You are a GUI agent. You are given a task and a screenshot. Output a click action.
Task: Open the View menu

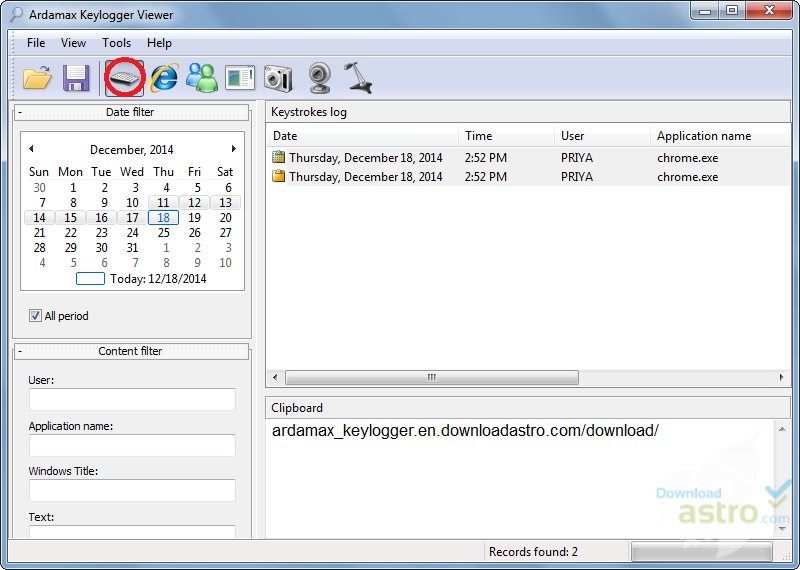(x=73, y=43)
